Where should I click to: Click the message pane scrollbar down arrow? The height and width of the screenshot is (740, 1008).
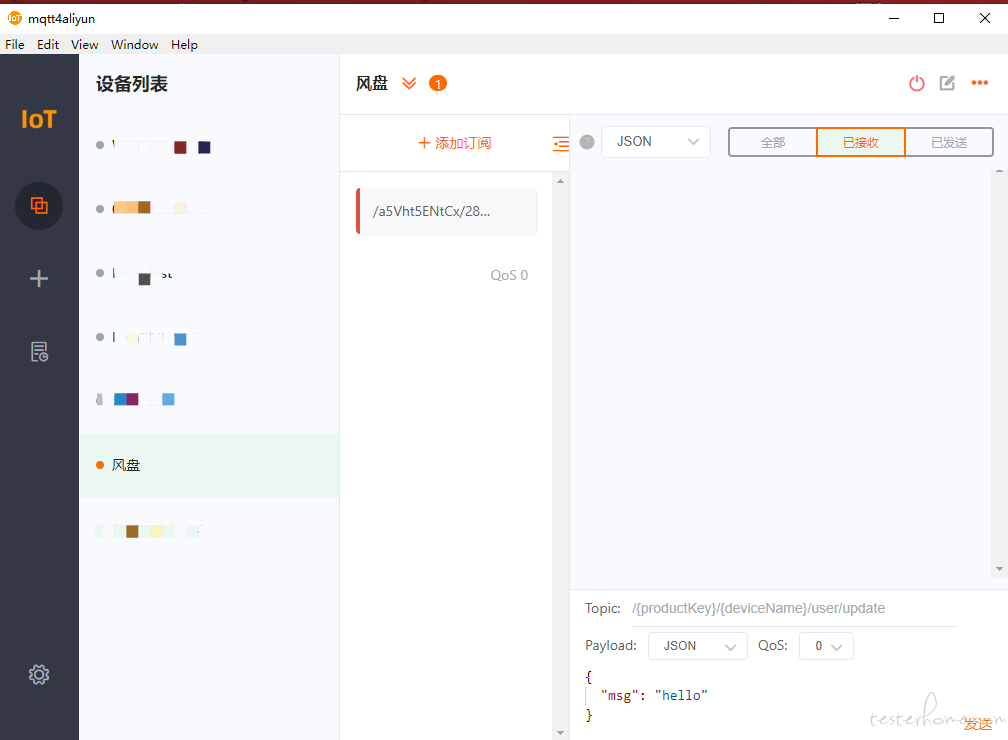click(x=999, y=569)
